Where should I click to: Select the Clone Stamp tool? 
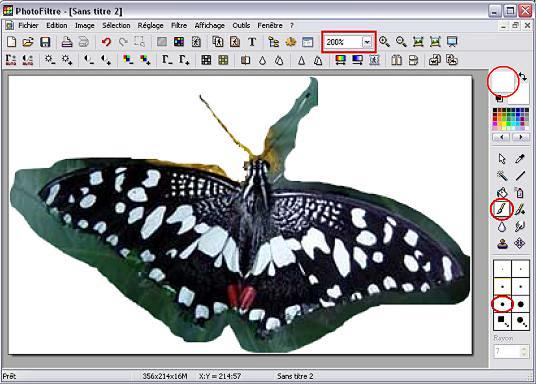(x=501, y=243)
